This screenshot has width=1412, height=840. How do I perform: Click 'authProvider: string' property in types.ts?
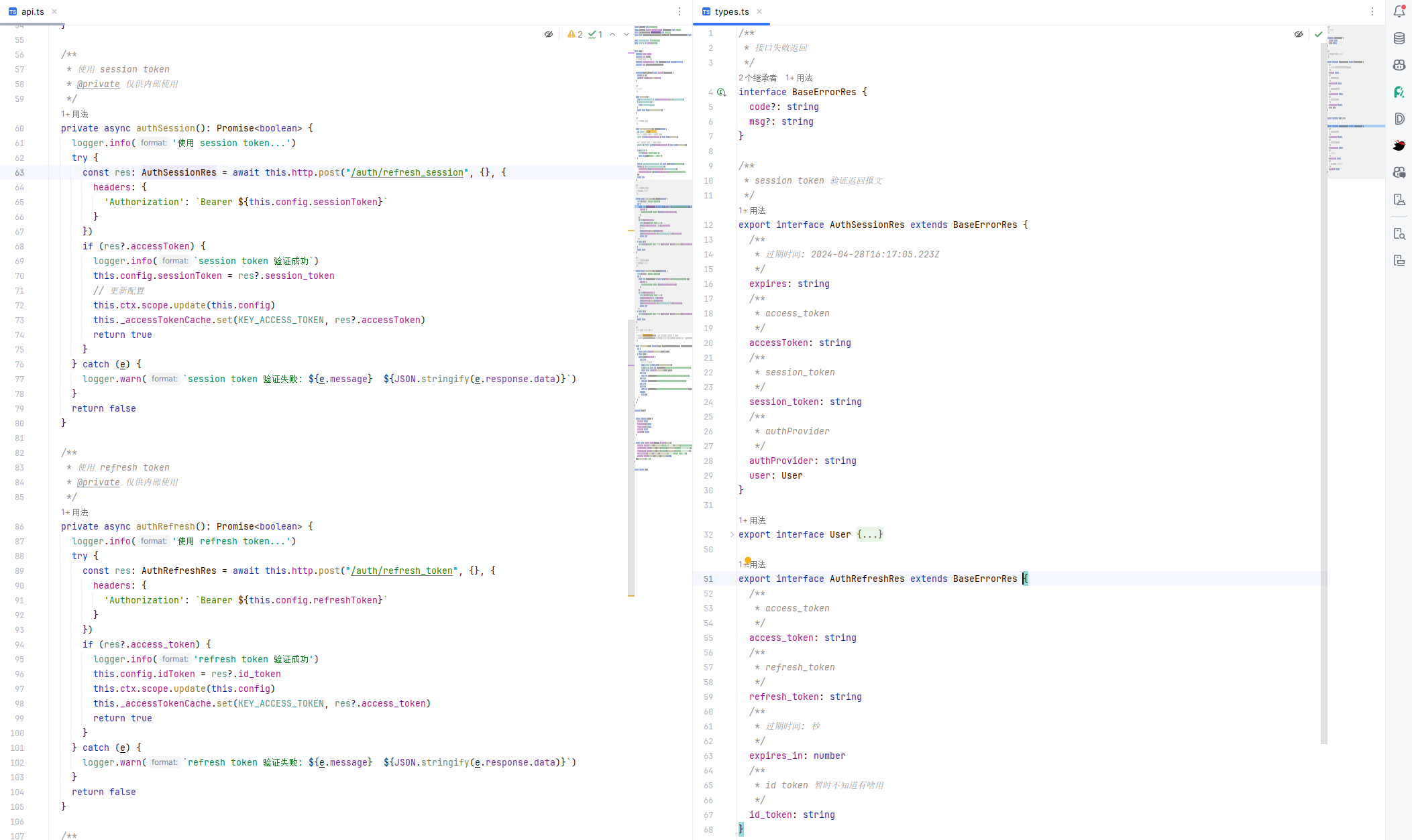tap(802, 461)
